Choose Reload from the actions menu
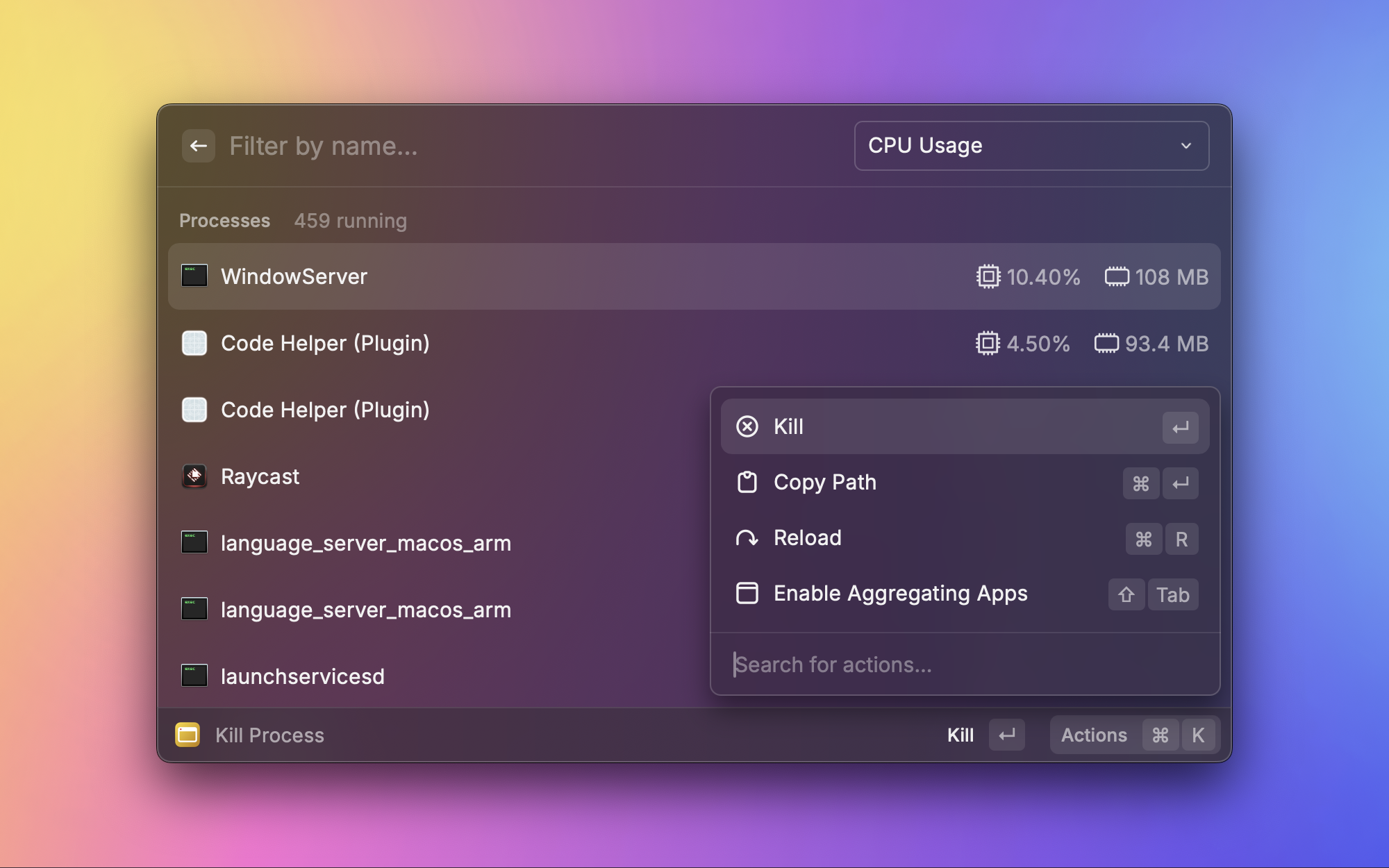The height and width of the screenshot is (868, 1389). pyautogui.click(x=807, y=538)
